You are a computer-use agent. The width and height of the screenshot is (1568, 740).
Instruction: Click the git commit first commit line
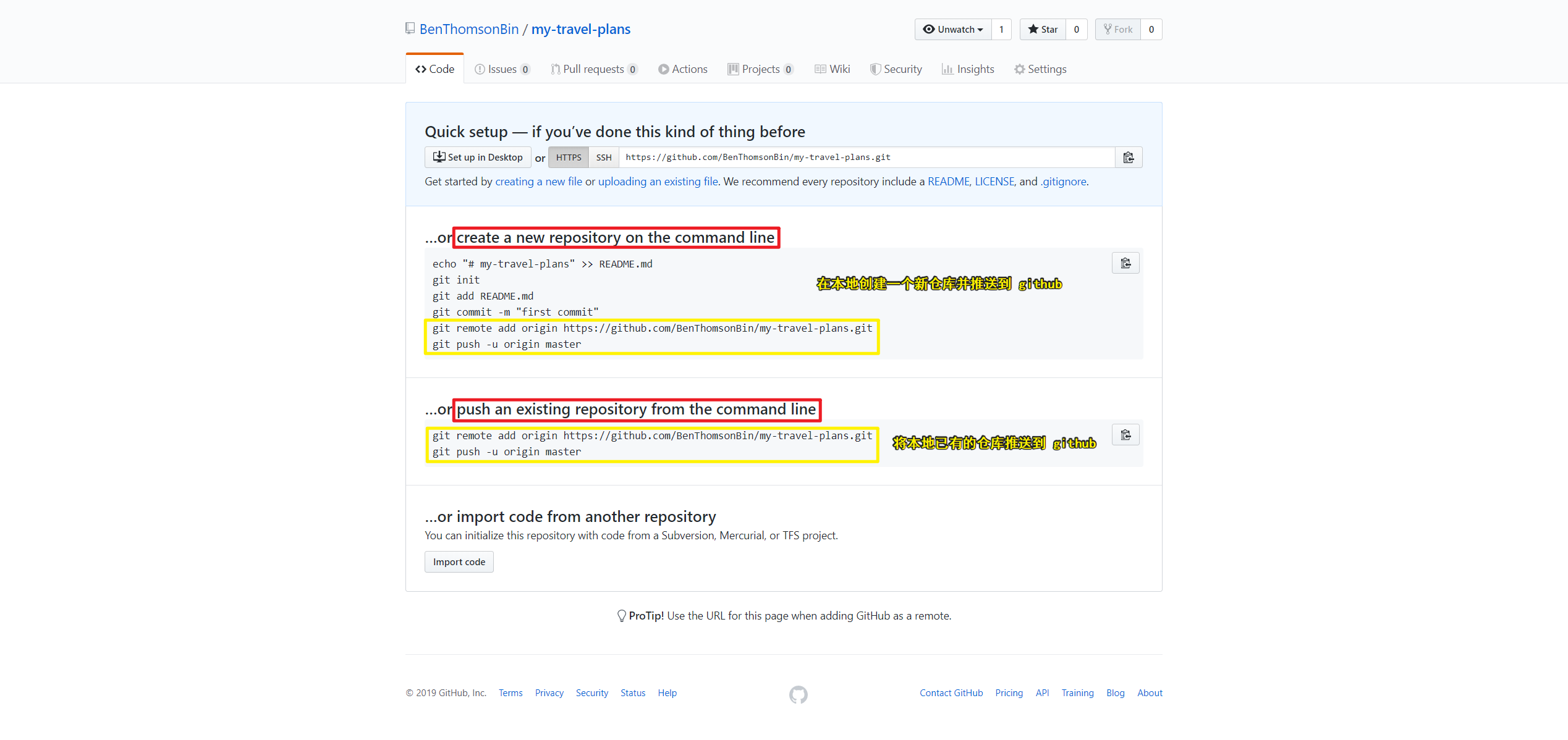pos(516,312)
